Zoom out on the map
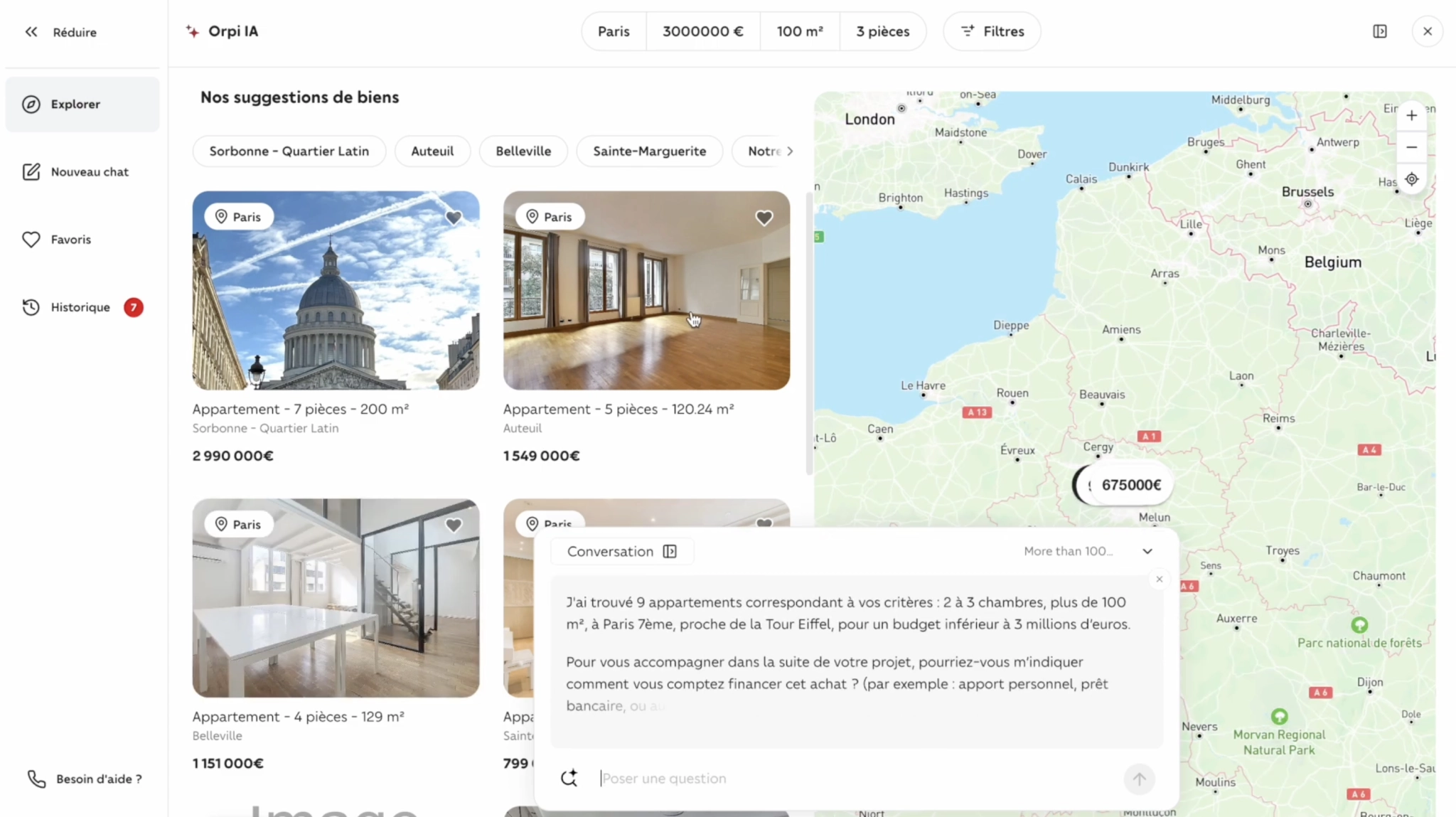 point(1411,147)
